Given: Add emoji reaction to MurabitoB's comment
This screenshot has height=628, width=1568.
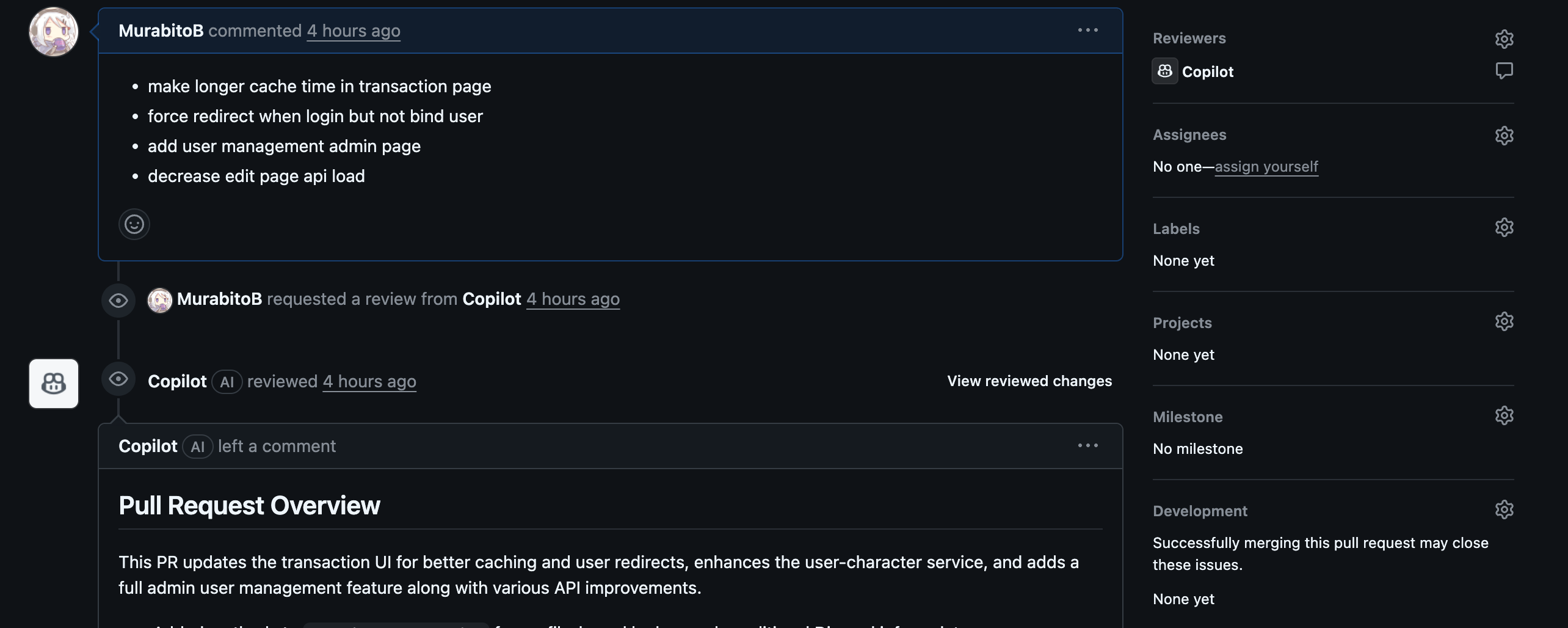Looking at the screenshot, I should click(134, 224).
